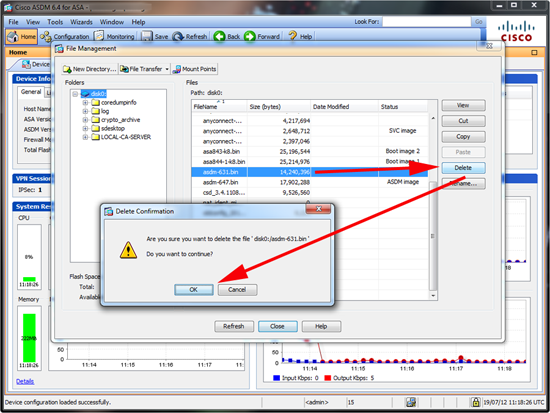Close the Delete Confirmation dialog
The width and height of the screenshot is (550, 413).
pyautogui.click(x=318, y=209)
